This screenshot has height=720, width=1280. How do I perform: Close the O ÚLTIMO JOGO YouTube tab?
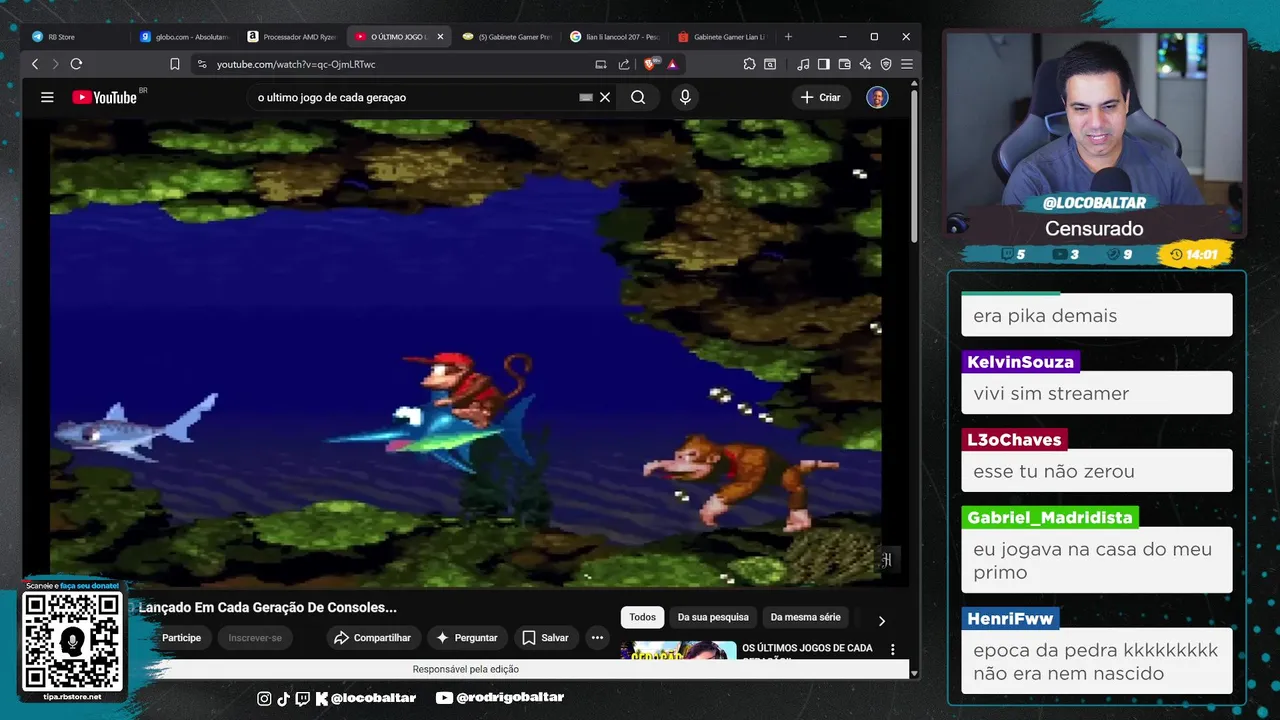(440, 37)
